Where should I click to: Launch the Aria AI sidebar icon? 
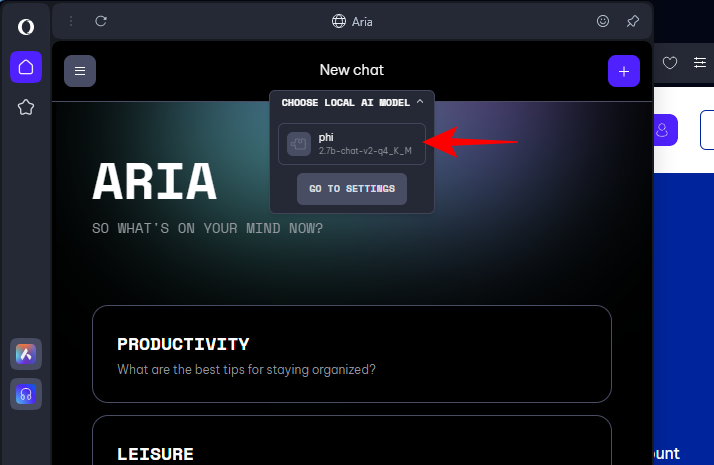tap(26, 354)
